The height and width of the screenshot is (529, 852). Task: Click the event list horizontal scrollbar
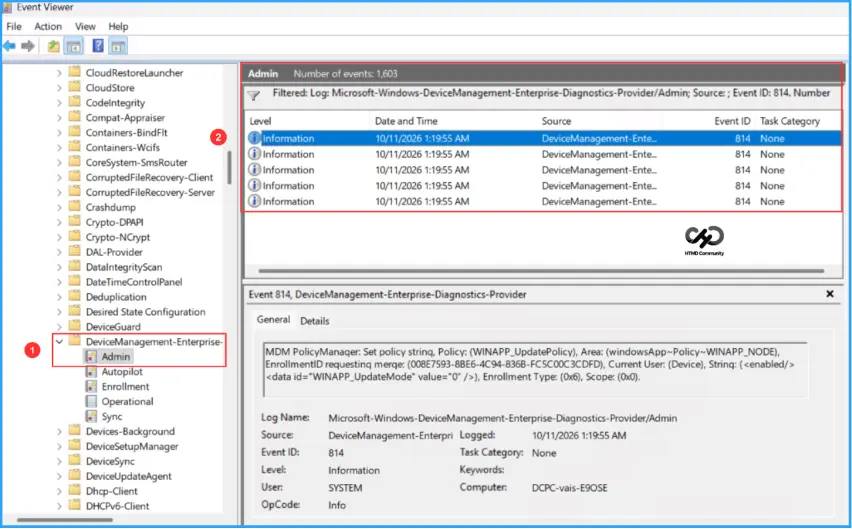[541, 270]
